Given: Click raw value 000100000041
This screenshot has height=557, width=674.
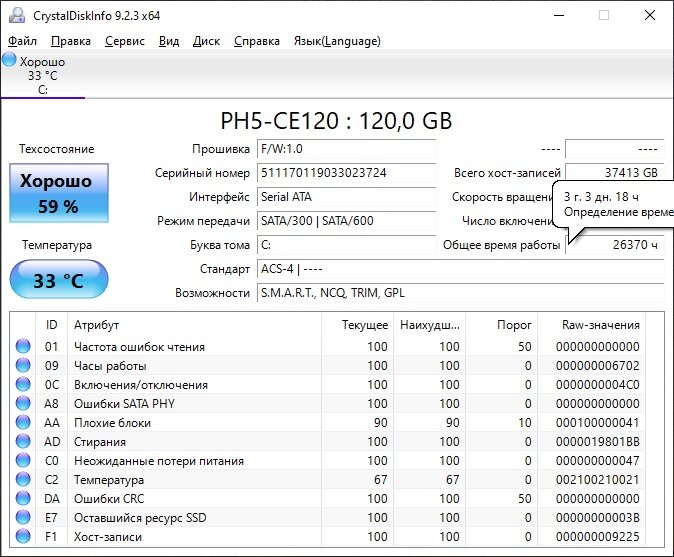Looking at the screenshot, I should (x=597, y=423).
